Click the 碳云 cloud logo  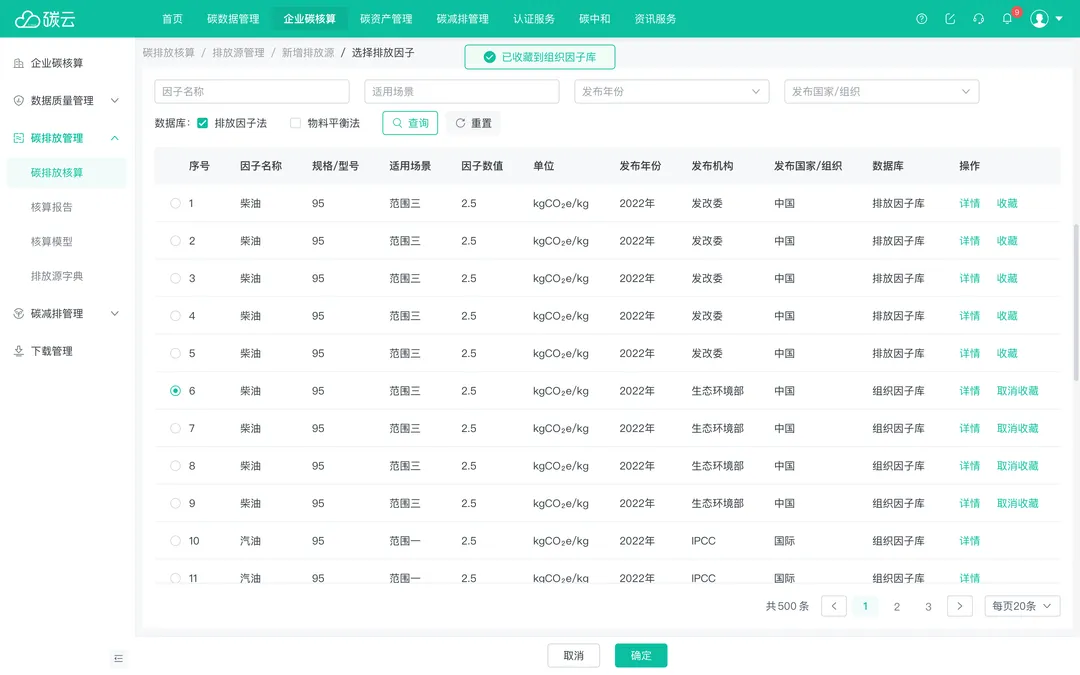(45, 19)
